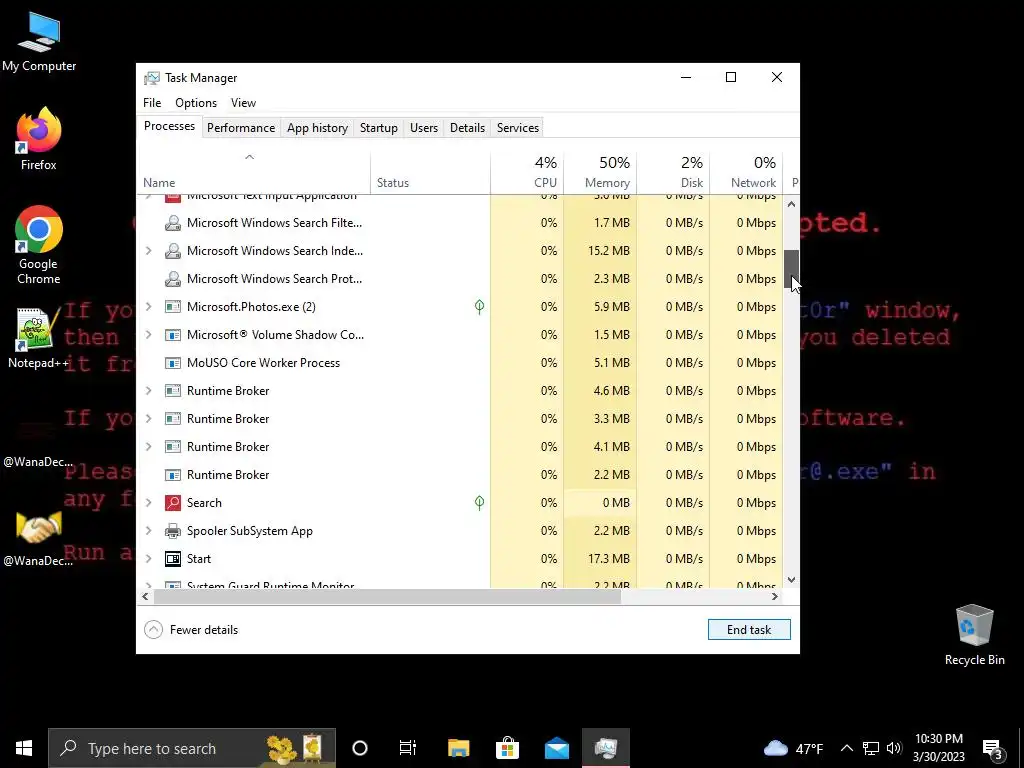This screenshot has width=1024, height=768.
Task: Open Cortana circle on taskbar
Action: click(x=360, y=748)
